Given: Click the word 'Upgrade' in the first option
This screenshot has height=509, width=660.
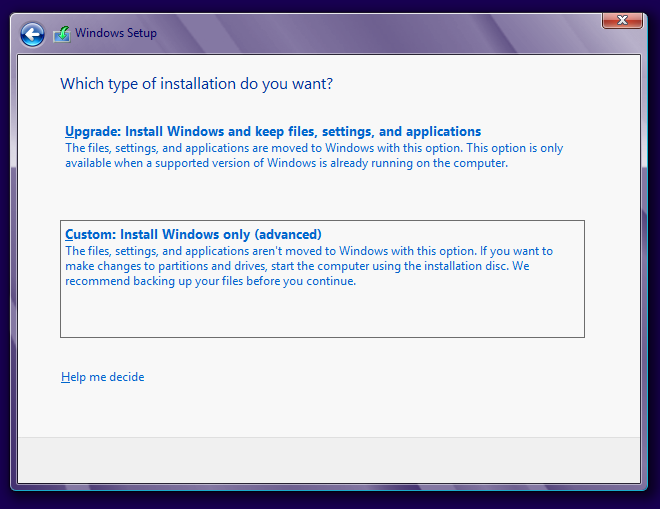Looking at the screenshot, I should point(91,132).
